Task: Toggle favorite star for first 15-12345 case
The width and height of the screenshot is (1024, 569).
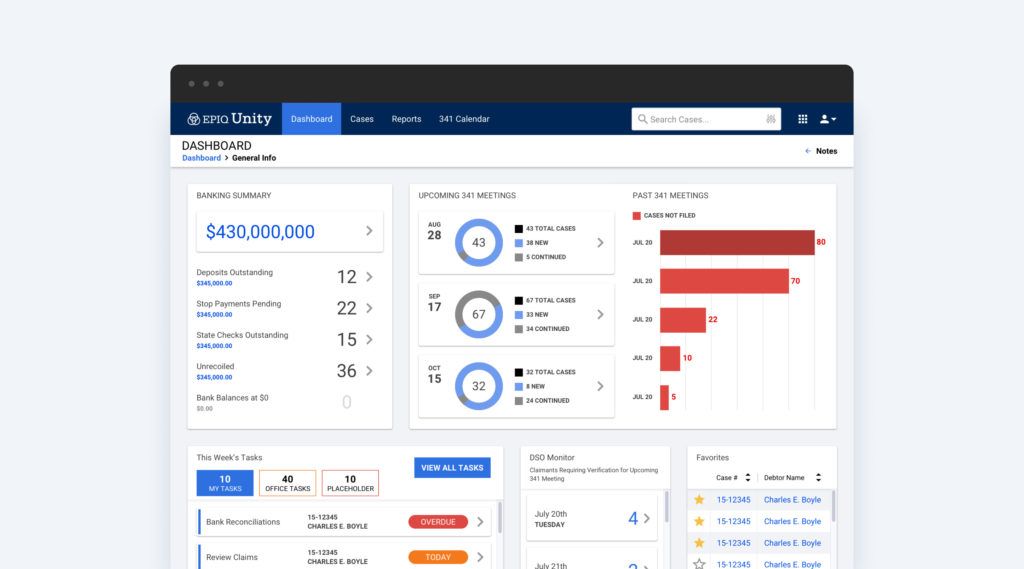Action: (699, 500)
